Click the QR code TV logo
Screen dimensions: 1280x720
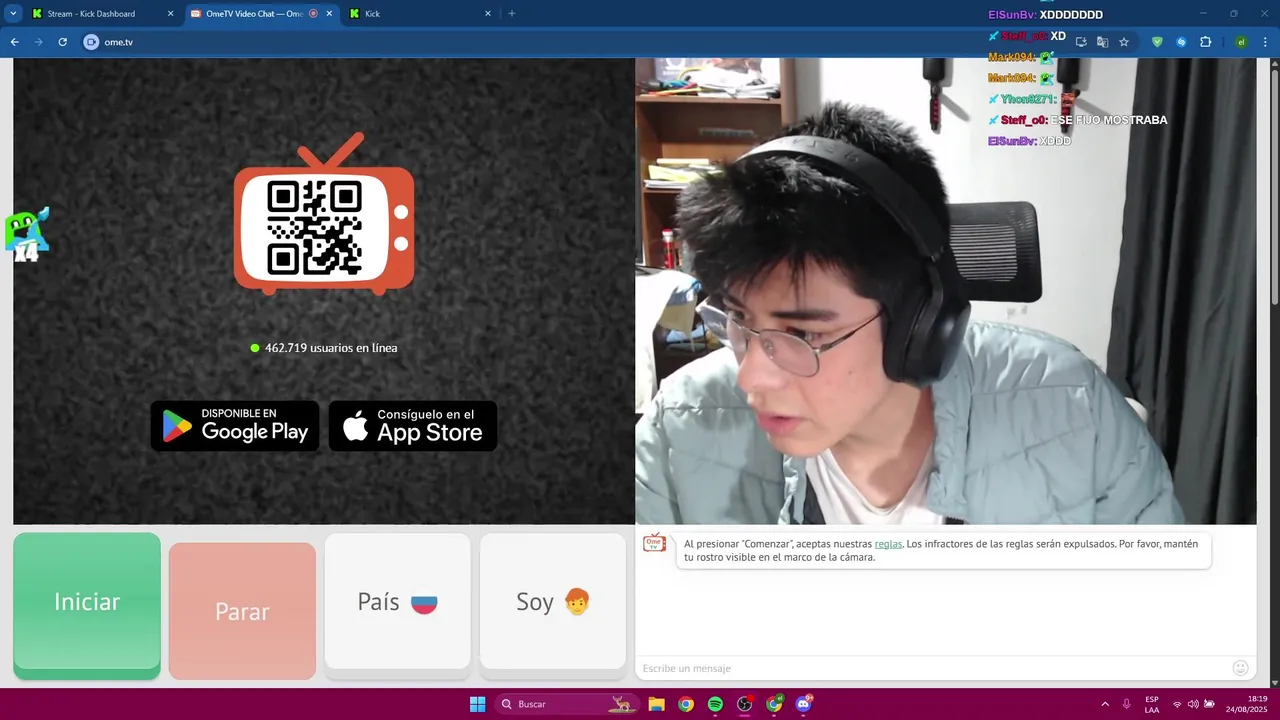(x=324, y=216)
